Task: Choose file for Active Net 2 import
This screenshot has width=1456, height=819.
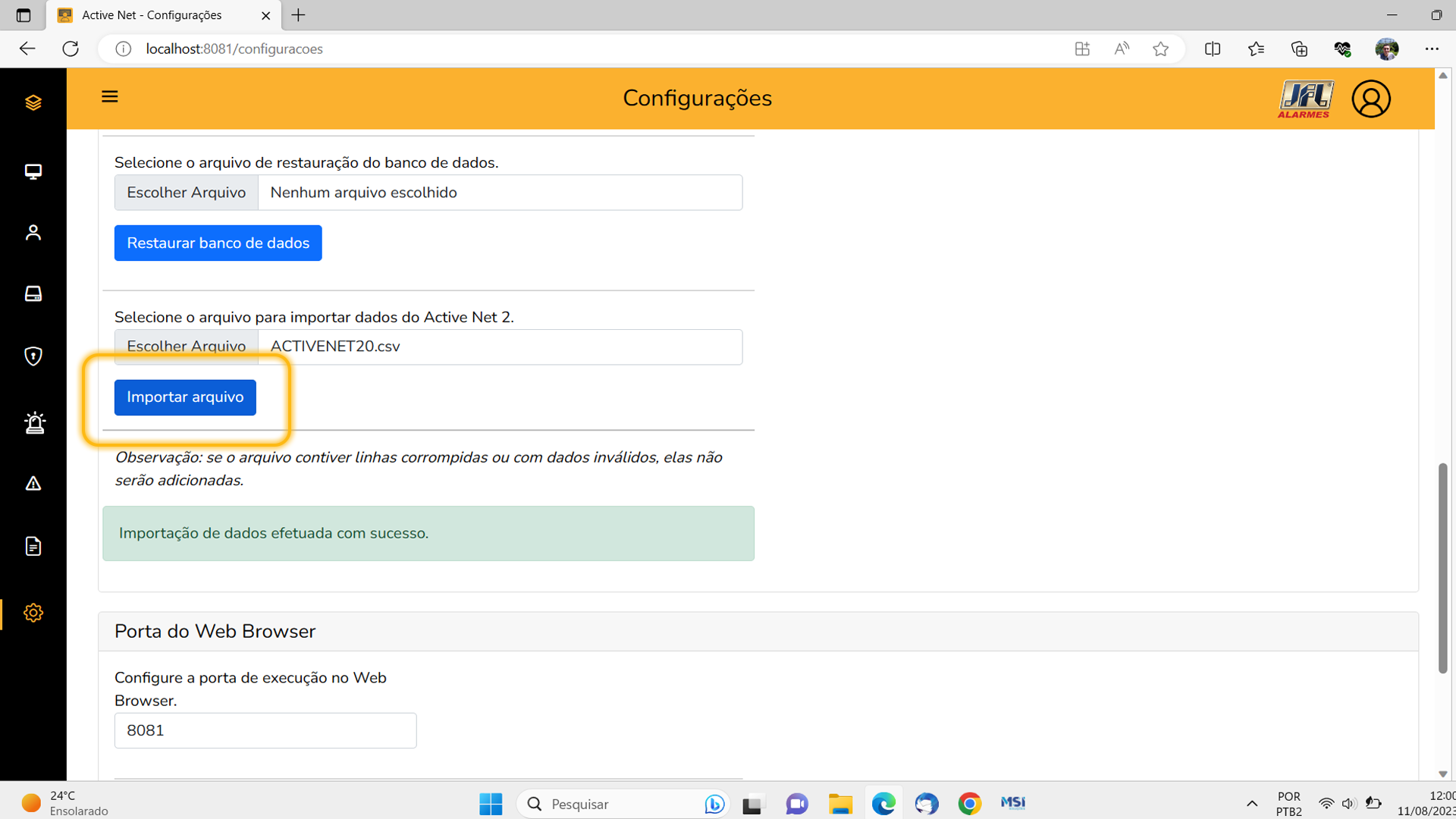Action: pos(187,347)
